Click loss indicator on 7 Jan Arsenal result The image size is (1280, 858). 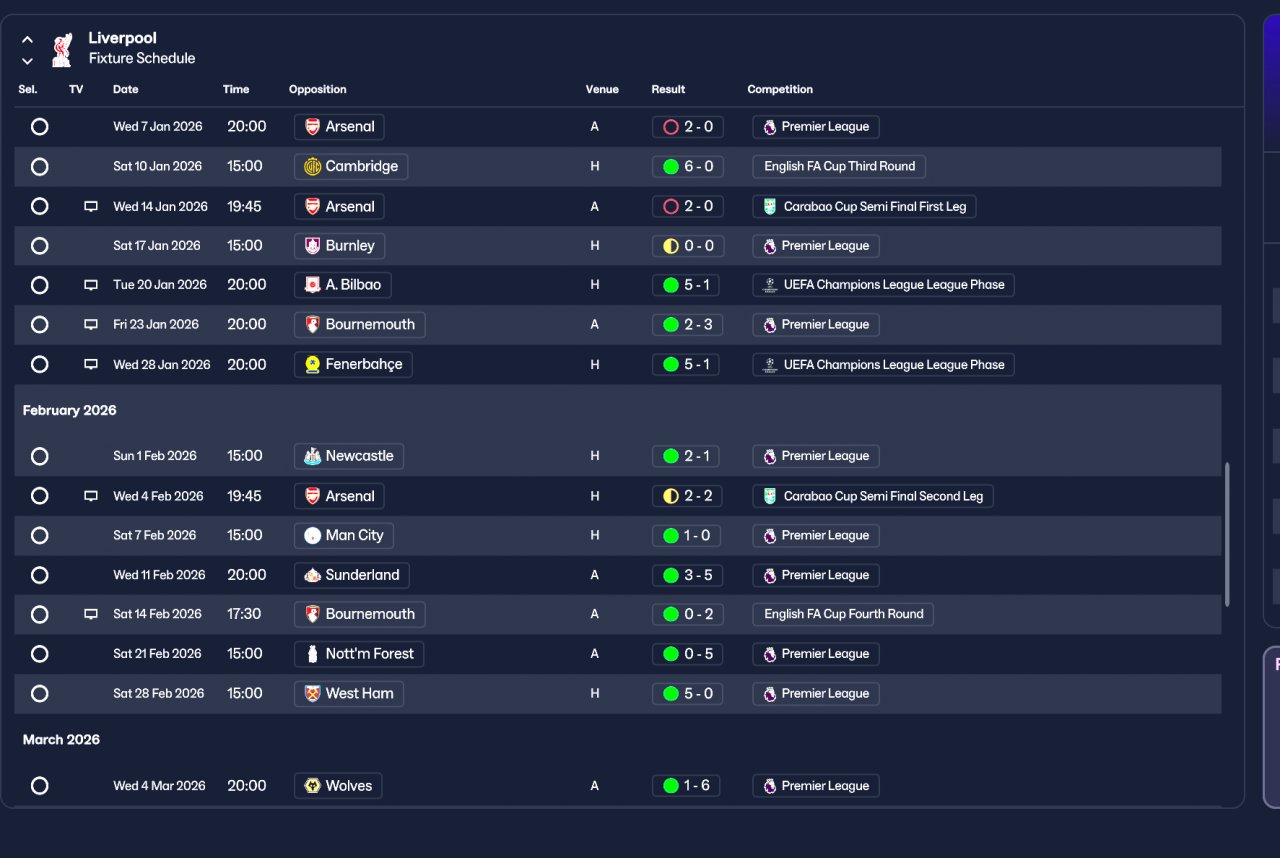point(671,127)
